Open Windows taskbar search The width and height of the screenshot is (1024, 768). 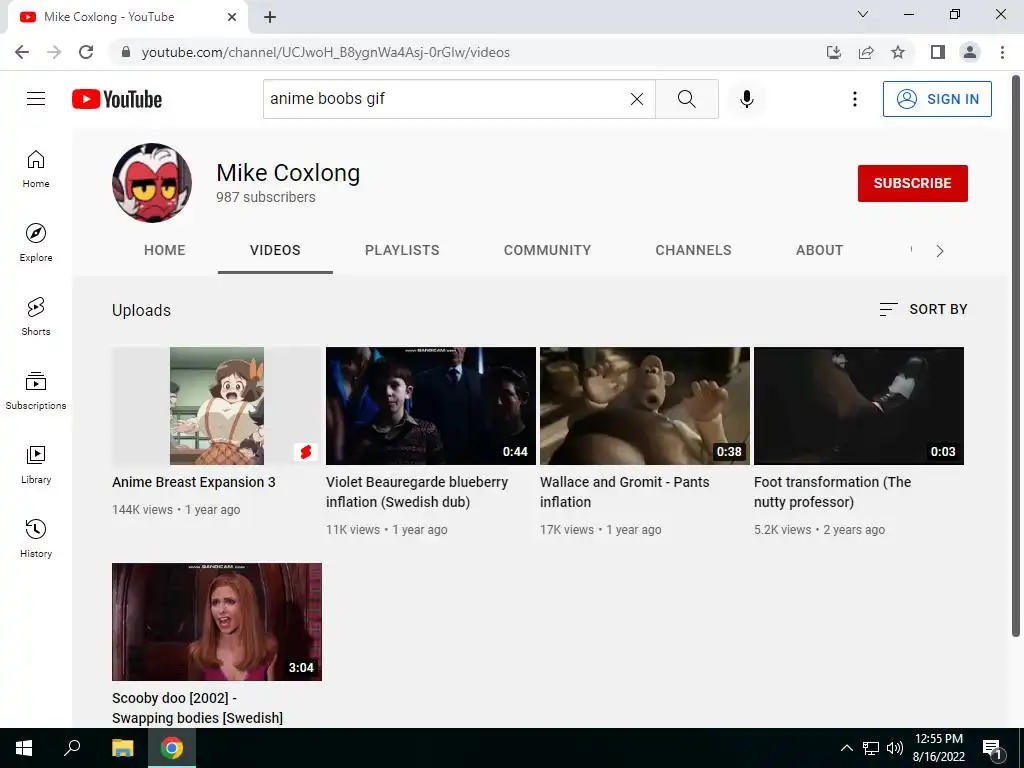[72, 748]
